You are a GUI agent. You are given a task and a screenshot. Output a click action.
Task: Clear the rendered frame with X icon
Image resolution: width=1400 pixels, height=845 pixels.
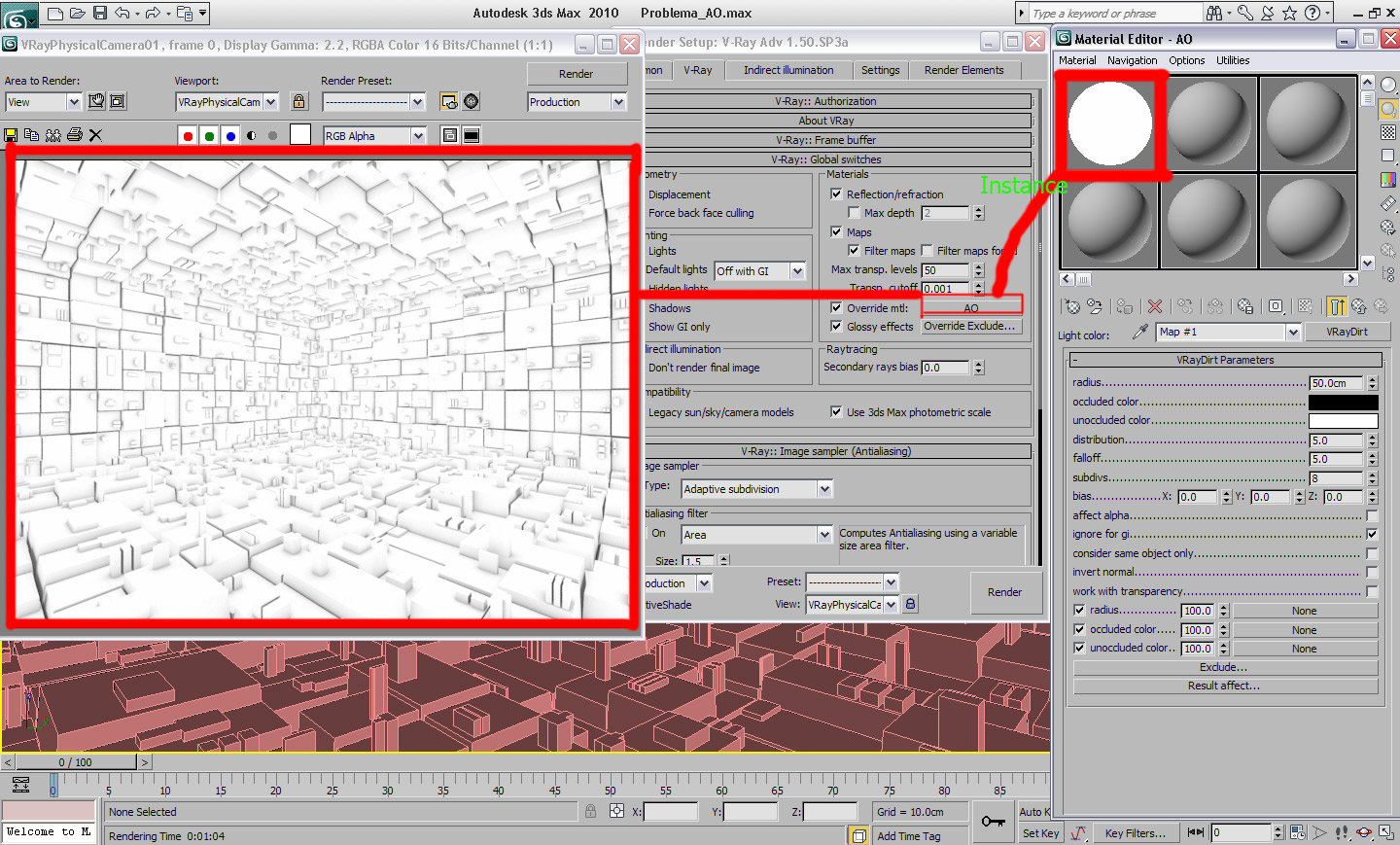tap(95, 135)
